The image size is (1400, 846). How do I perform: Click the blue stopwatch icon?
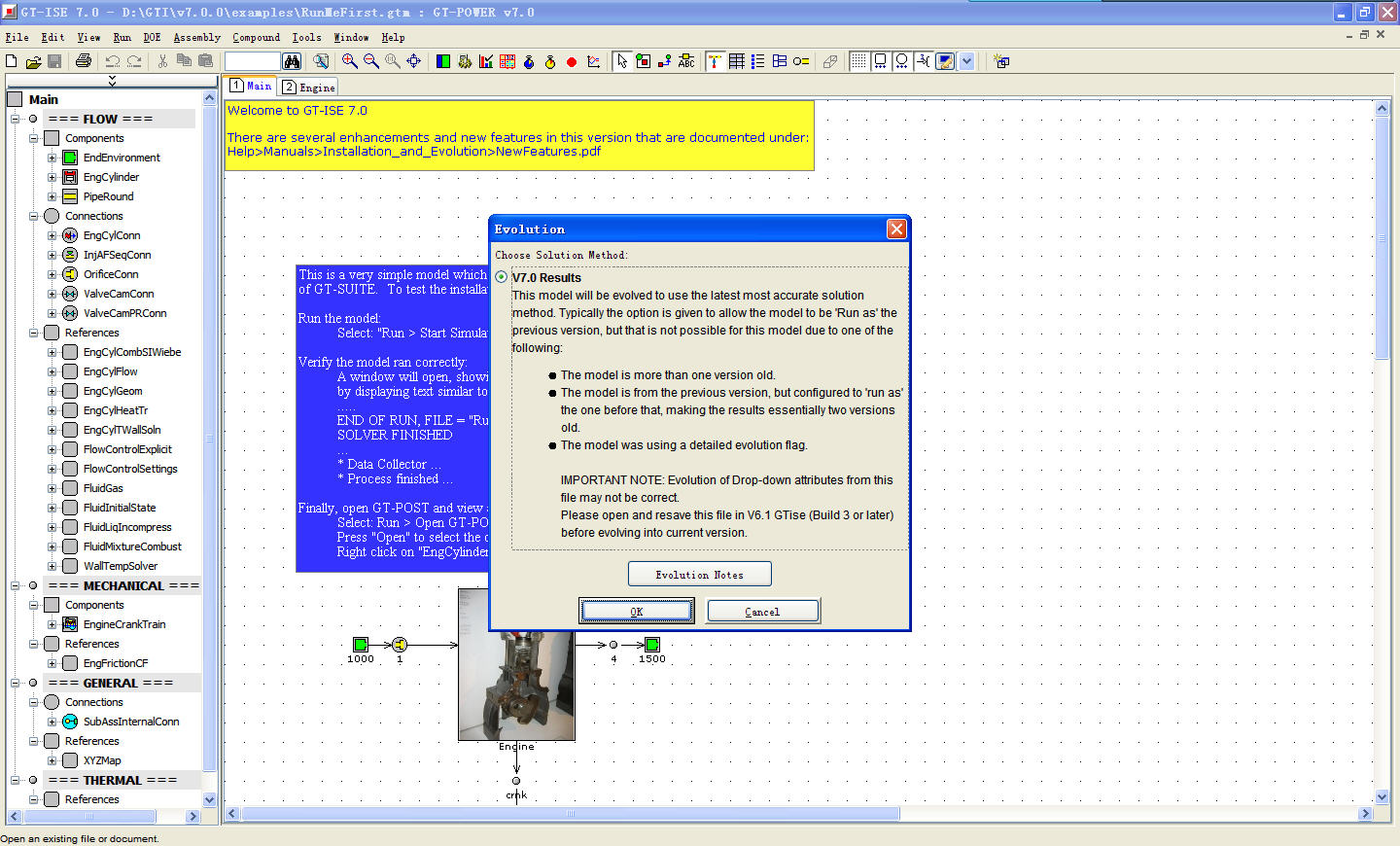[529, 61]
